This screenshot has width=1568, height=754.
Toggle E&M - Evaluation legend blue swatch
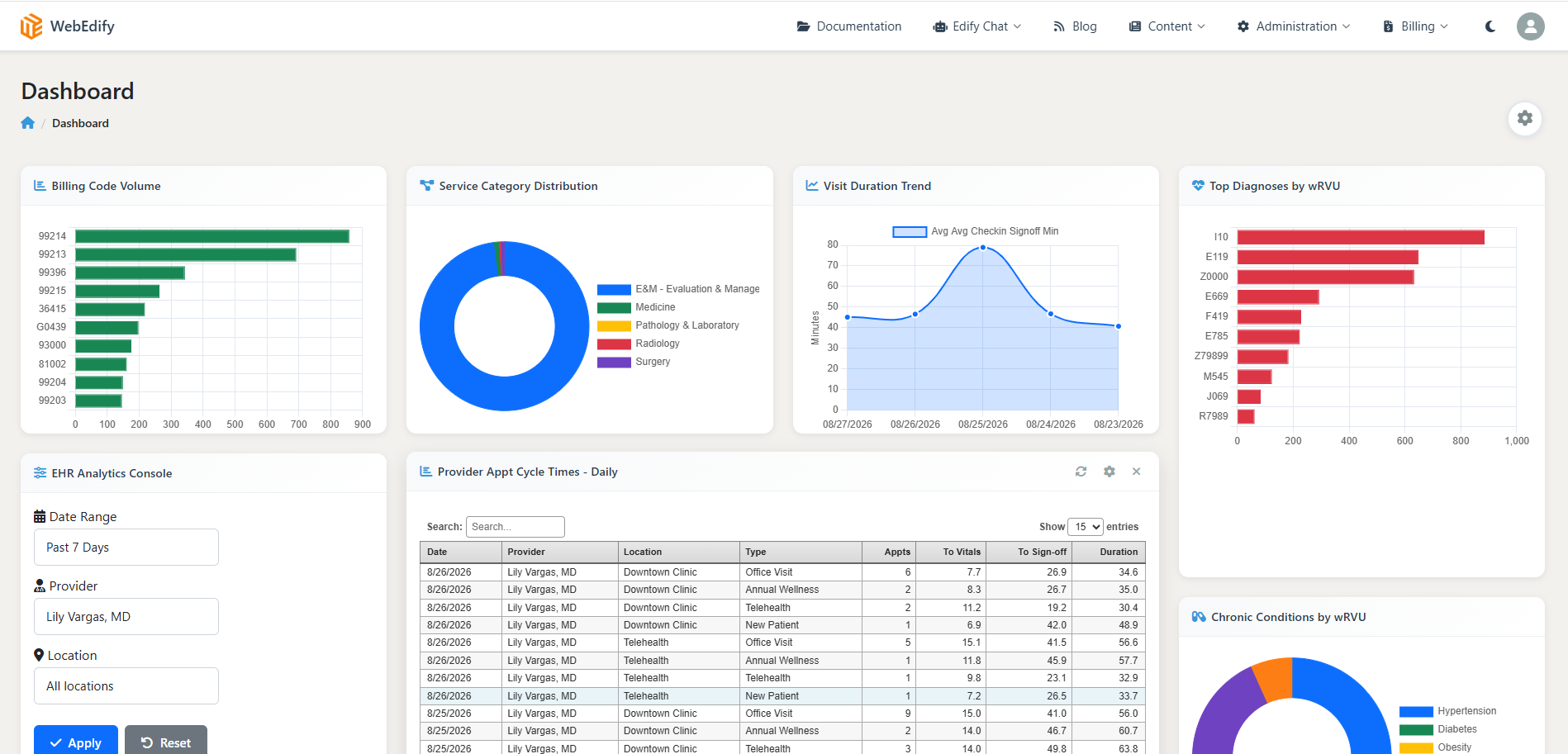pyautogui.click(x=614, y=289)
